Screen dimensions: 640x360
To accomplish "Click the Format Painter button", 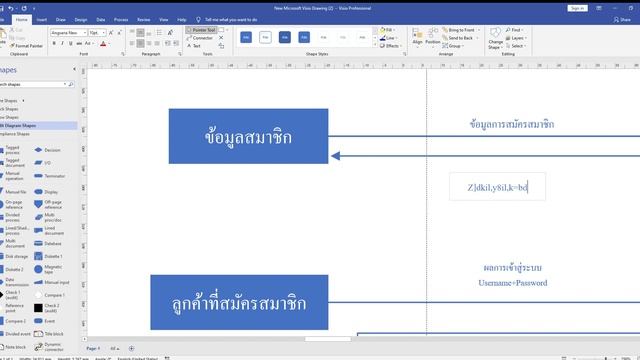I will pyautogui.click(x=27, y=46).
